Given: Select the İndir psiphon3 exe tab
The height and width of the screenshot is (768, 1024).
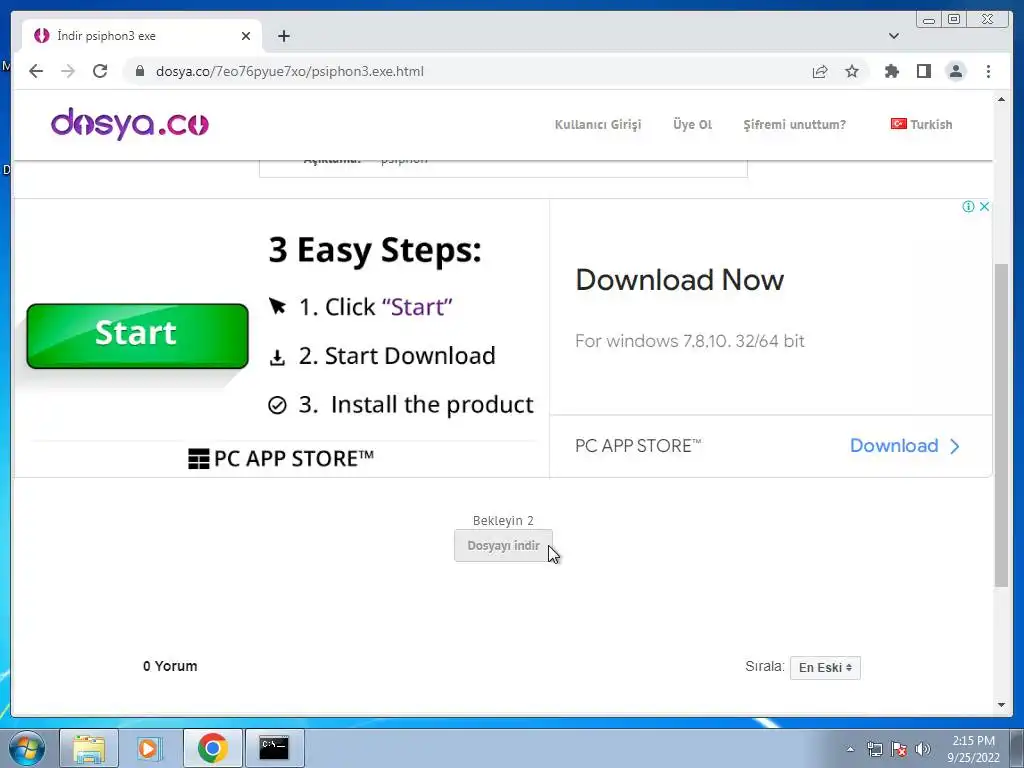Looking at the screenshot, I should tap(142, 36).
